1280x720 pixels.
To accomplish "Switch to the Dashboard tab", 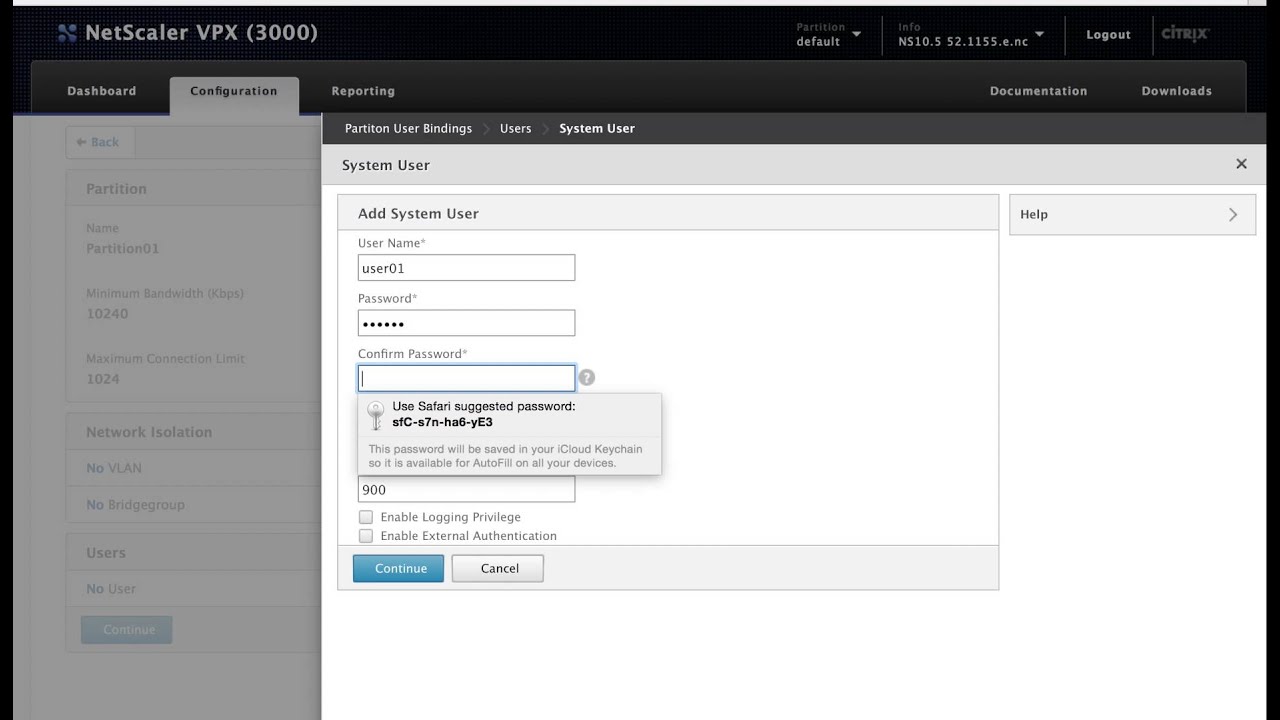I will [102, 91].
